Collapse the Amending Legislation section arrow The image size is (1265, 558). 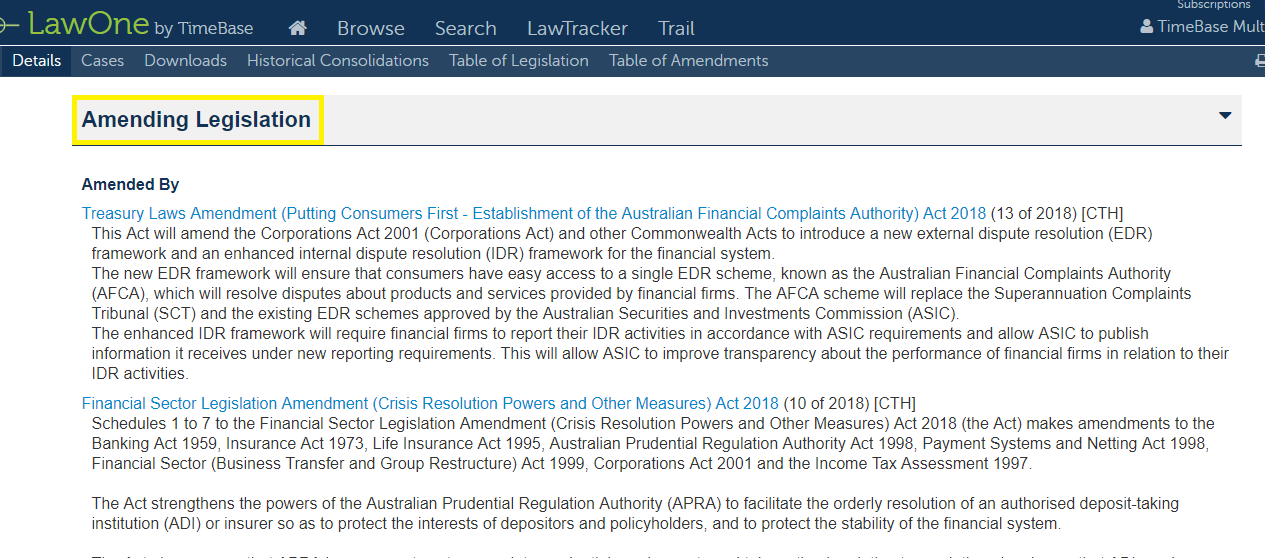click(x=1225, y=116)
